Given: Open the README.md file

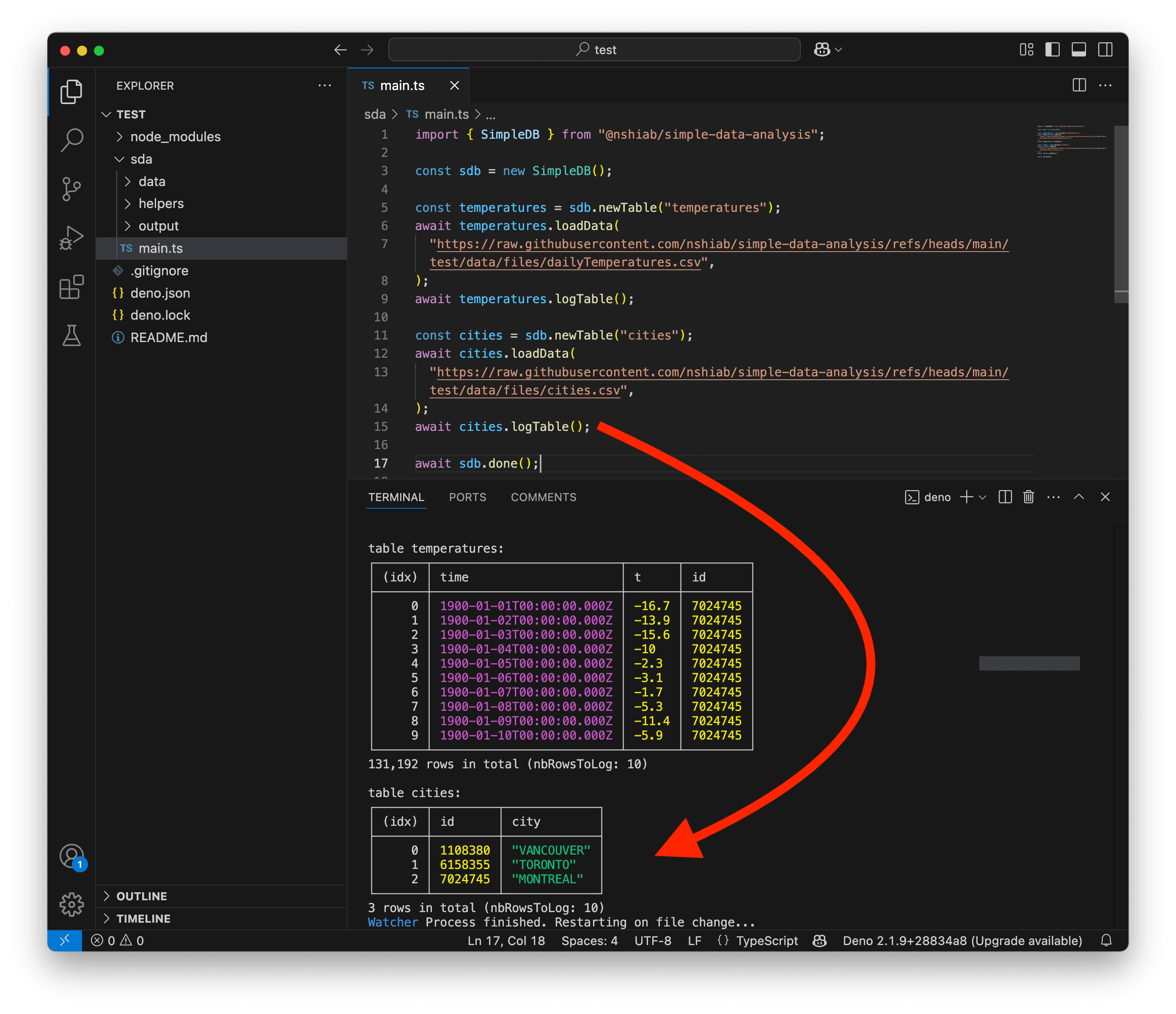Looking at the screenshot, I should click(221, 337).
